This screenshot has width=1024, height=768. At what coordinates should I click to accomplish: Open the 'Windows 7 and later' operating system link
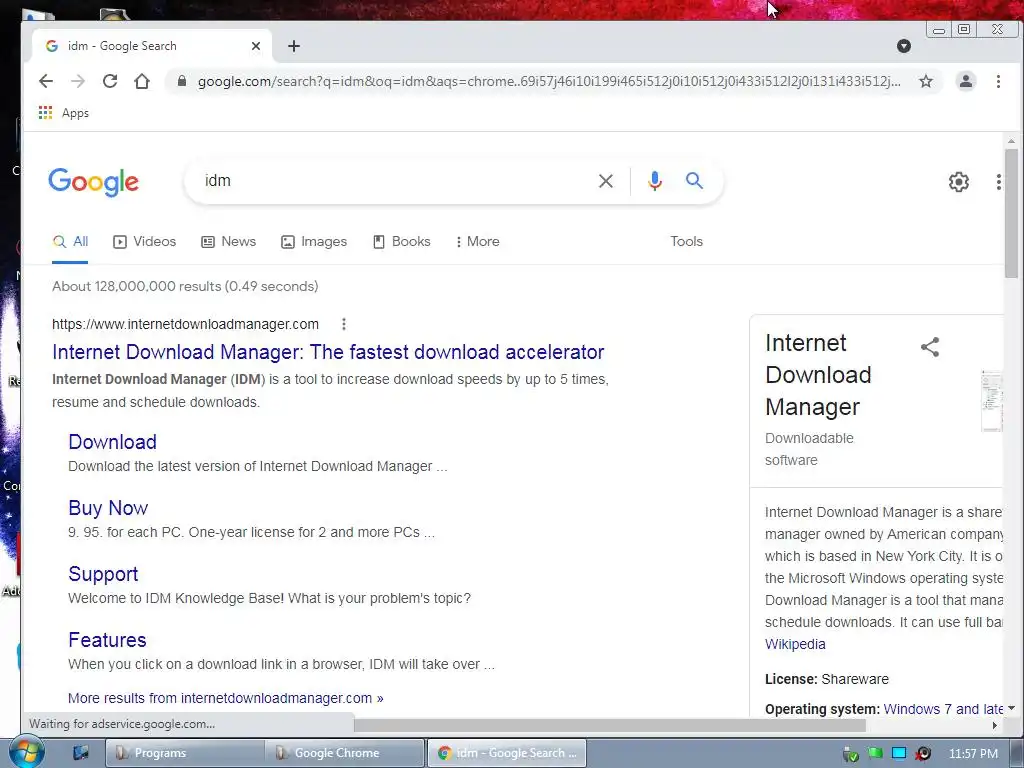point(943,709)
